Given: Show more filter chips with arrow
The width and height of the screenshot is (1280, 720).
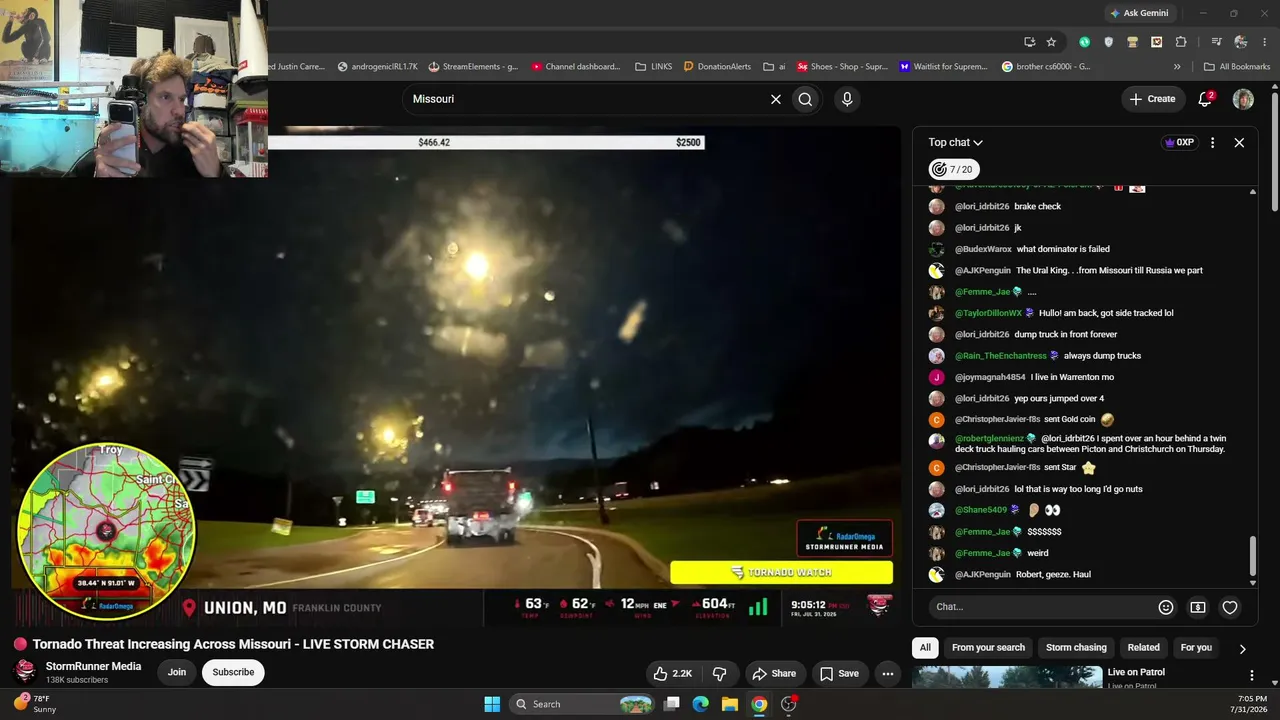Looking at the screenshot, I should [1242, 648].
